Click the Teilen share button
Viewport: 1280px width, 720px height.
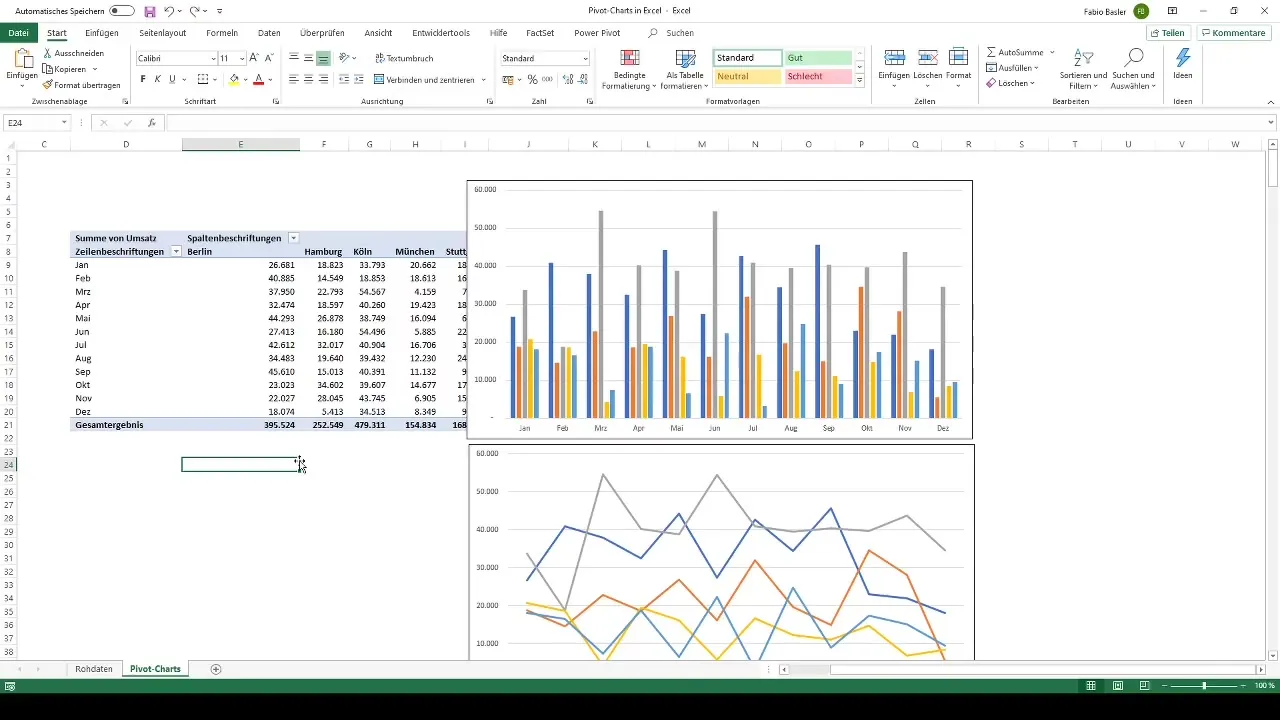click(1167, 33)
